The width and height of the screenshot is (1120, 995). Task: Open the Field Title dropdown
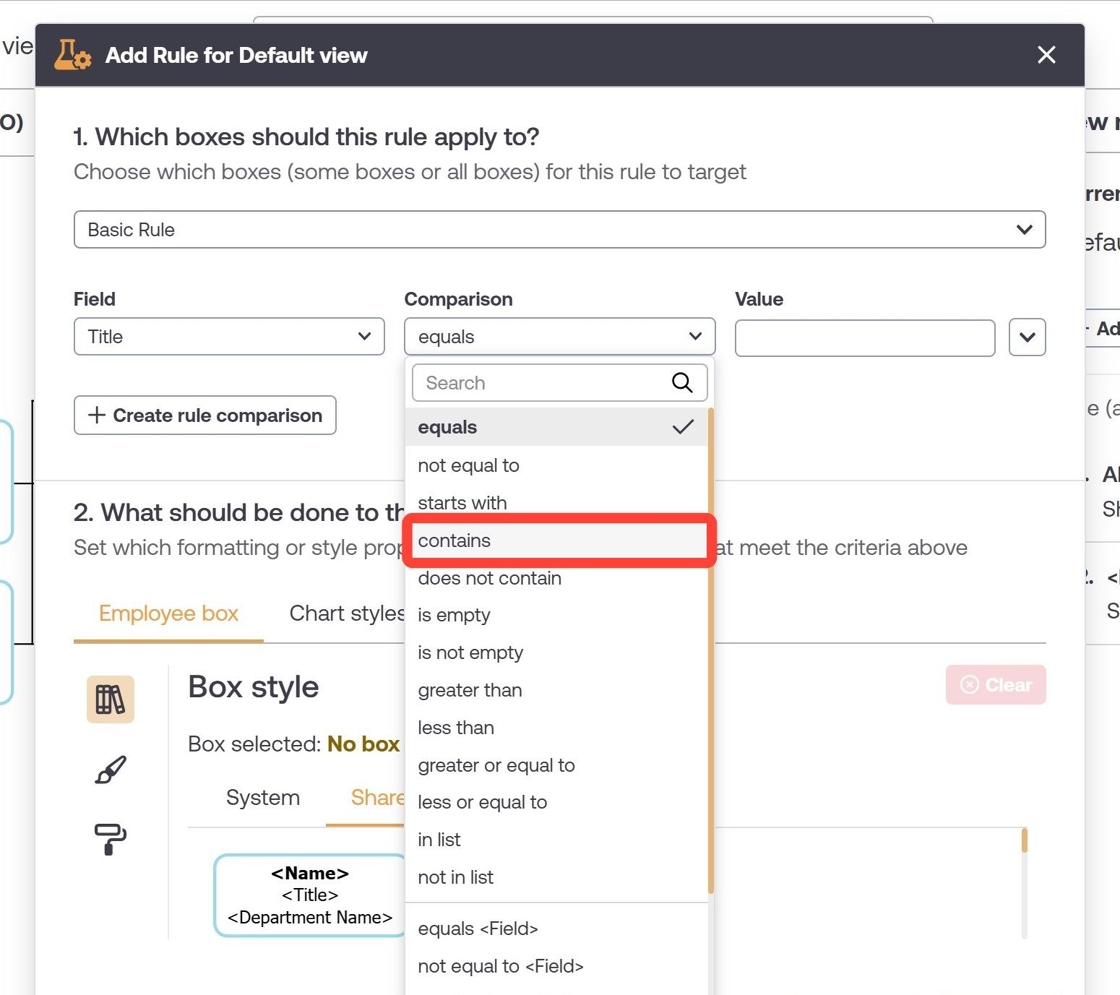229,336
